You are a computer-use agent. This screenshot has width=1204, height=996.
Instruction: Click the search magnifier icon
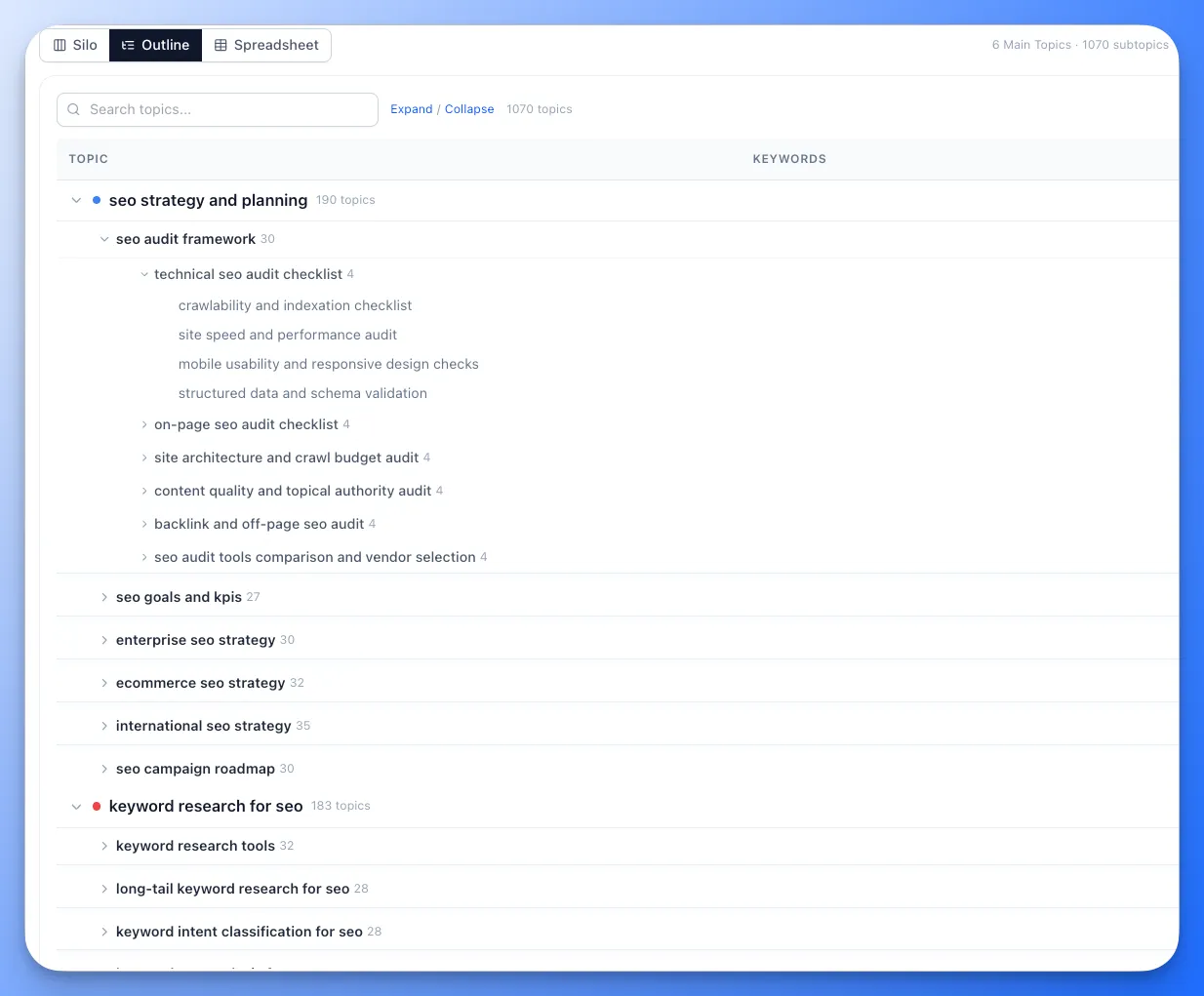point(73,109)
